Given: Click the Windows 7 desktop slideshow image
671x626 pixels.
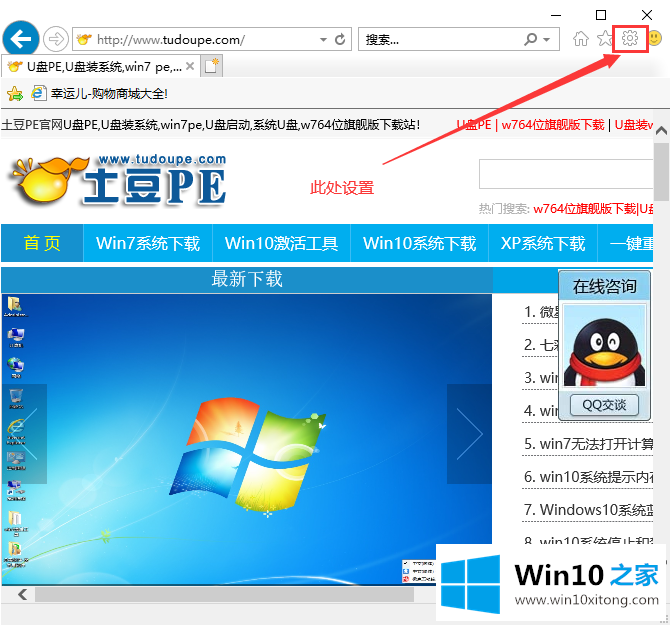Looking at the screenshot, I should pos(246,439).
